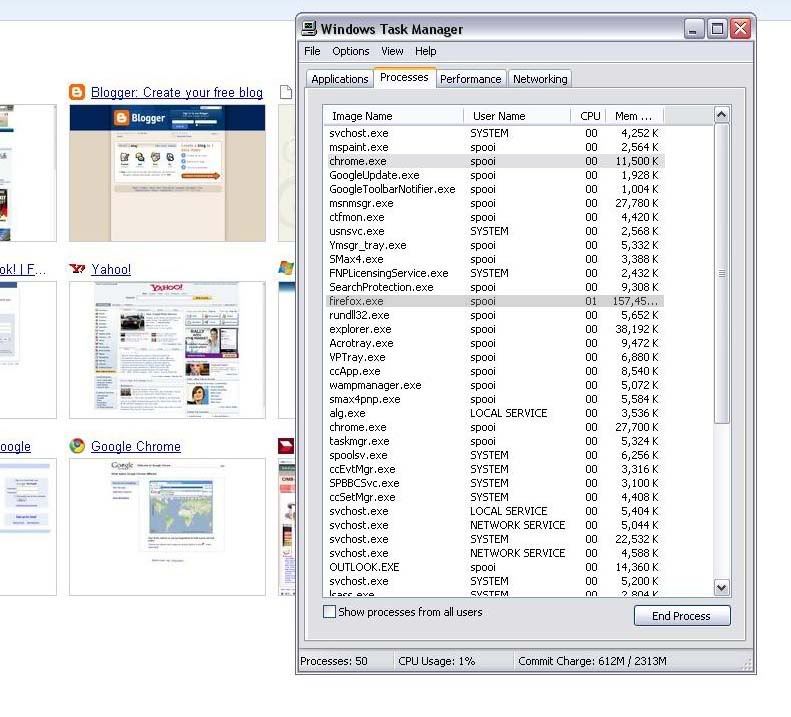Click the Blogger favicon icon
791x717 pixels.
(77, 92)
